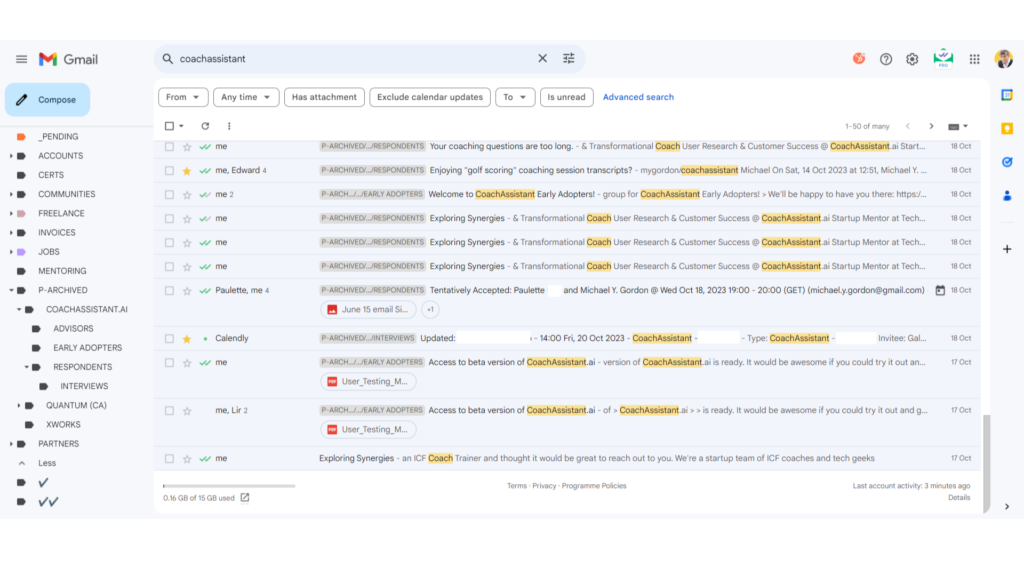Collapse the COACHASSISTANT.AI label
Image resolution: width=1024 pixels, height=576 pixels.
19,310
